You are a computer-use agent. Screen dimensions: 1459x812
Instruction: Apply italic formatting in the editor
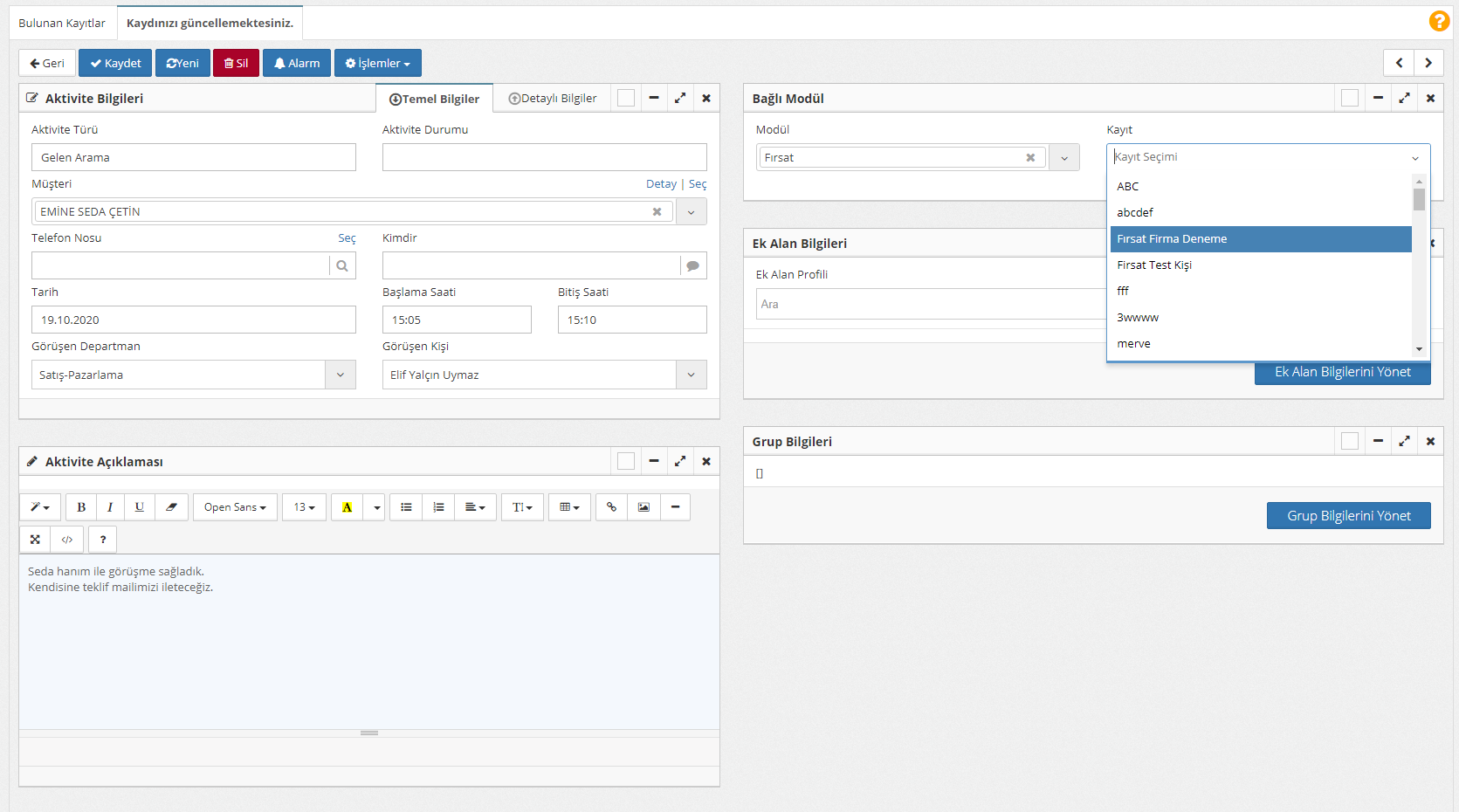point(110,507)
